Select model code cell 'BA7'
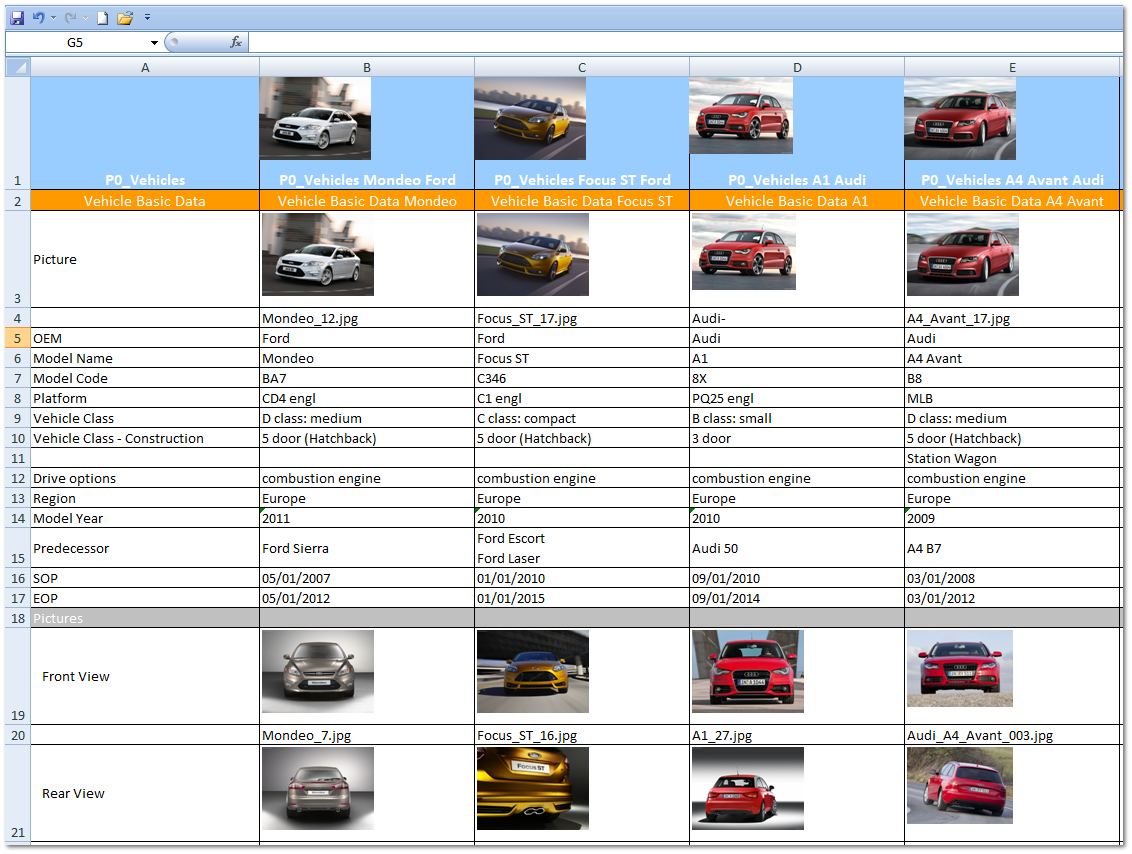Image resolution: width=1132 pixels, height=854 pixels. (x=367, y=378)
